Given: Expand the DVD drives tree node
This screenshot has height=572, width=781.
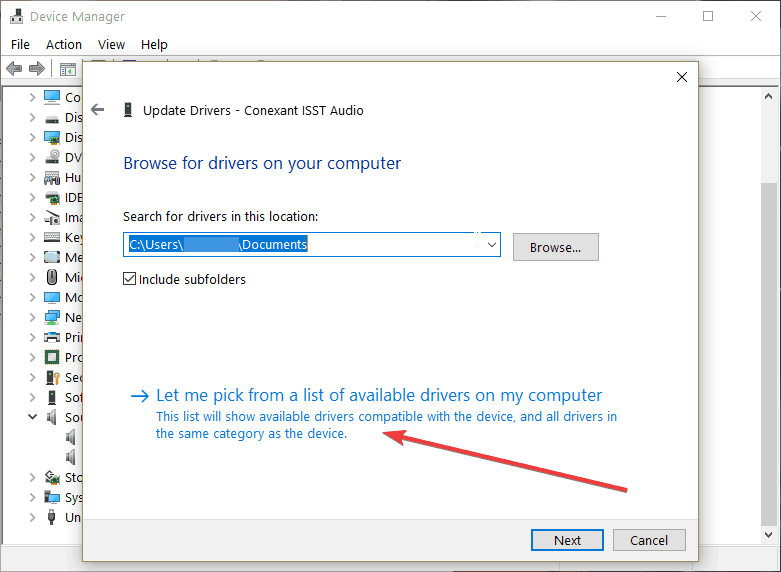Looking at the screenshot, I should pos(32,157).
